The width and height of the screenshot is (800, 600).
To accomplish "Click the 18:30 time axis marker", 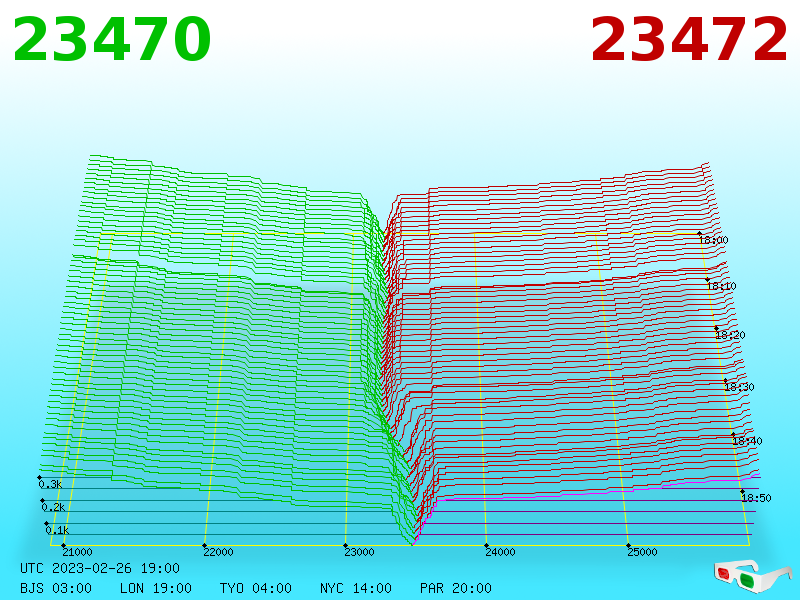I will 739,387.
